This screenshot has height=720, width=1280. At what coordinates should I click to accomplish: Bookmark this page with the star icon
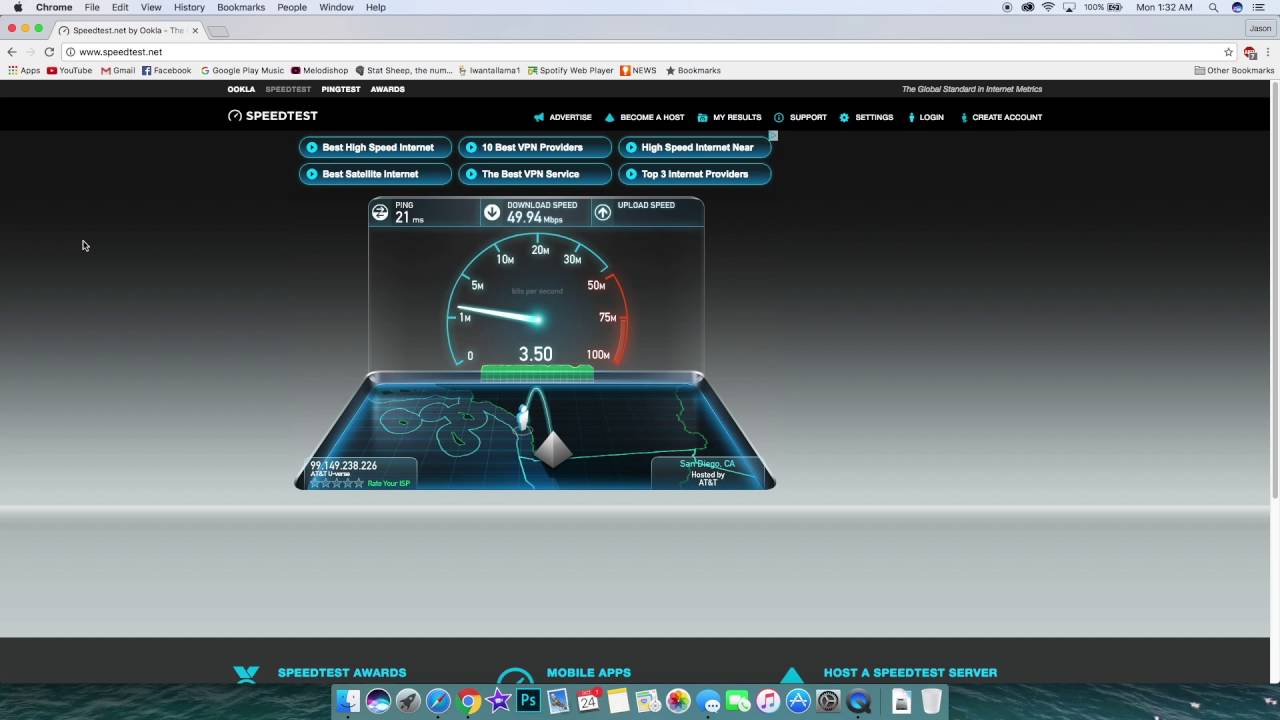1229,52
